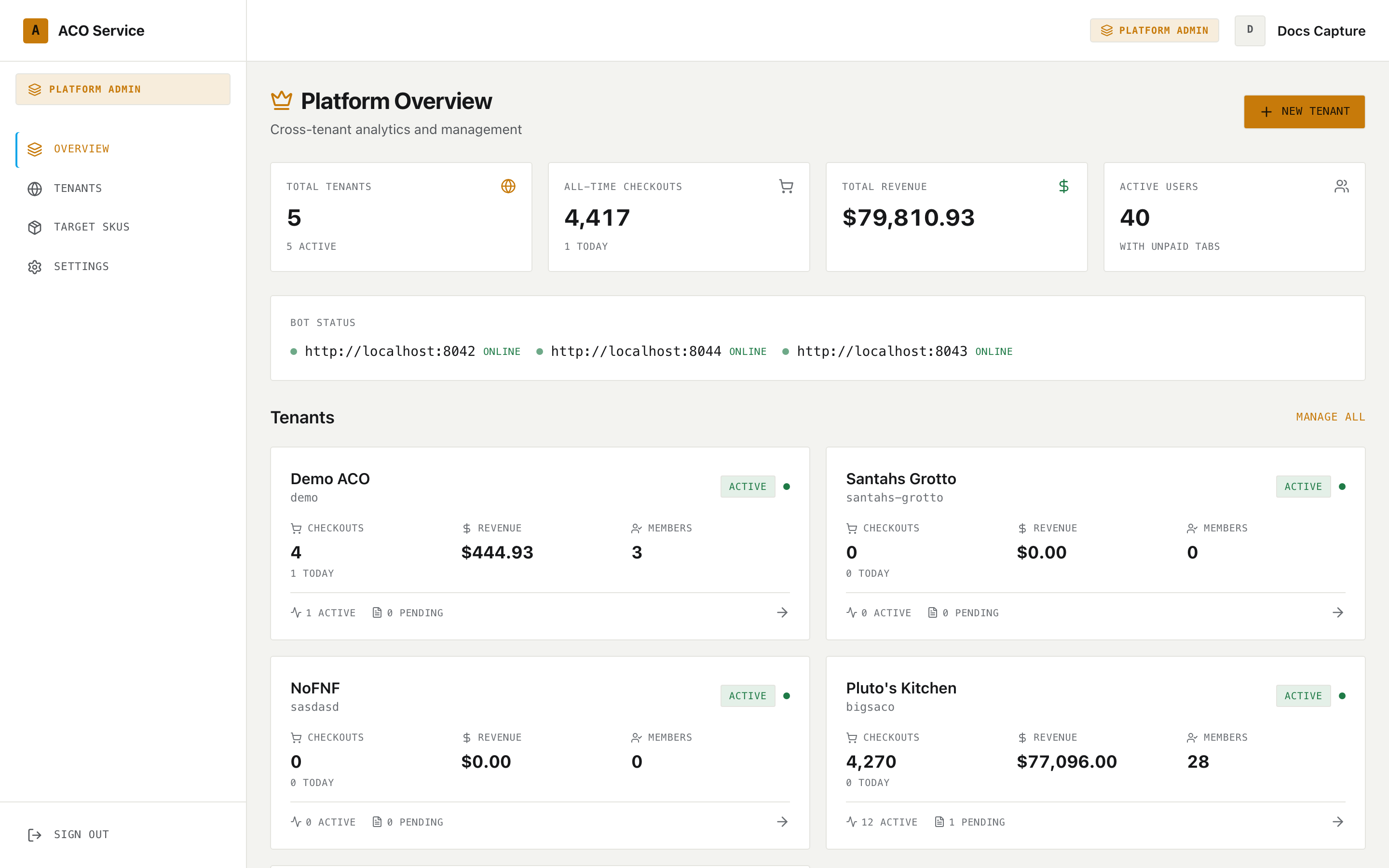Open Target SKUs sidebar item
The height and width of the screenshot is (868, 1389).
click(x=123, y=227)
